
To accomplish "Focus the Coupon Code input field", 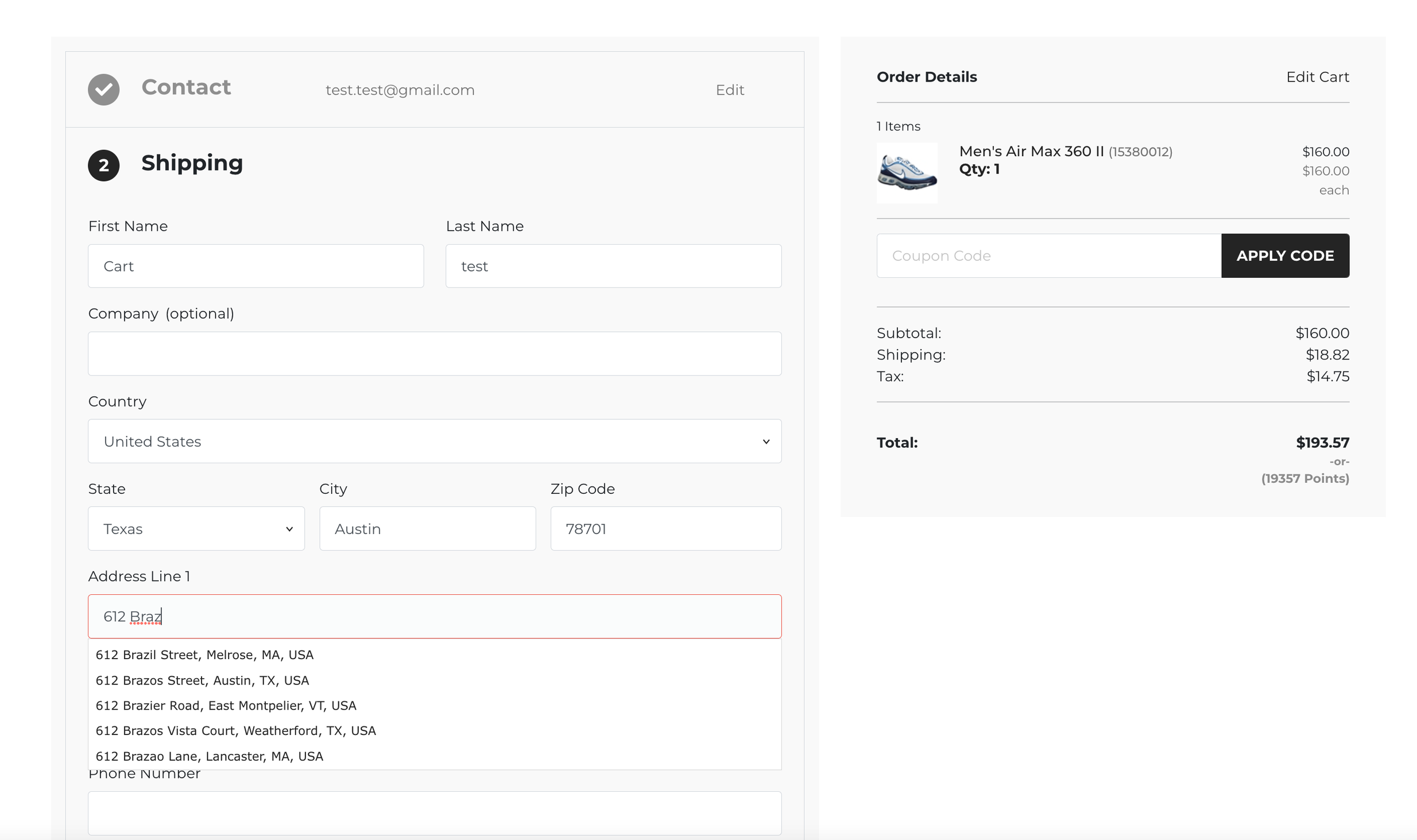I will (x=1048, y=256).
